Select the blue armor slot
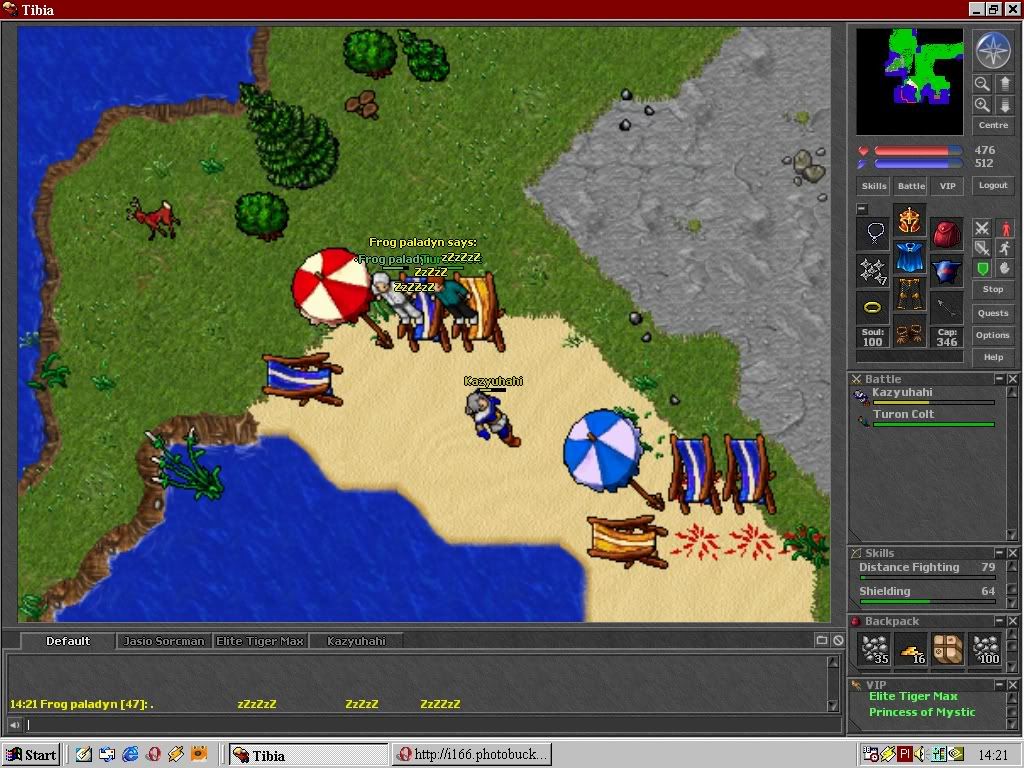1024x768 pixels. point(909,257)
